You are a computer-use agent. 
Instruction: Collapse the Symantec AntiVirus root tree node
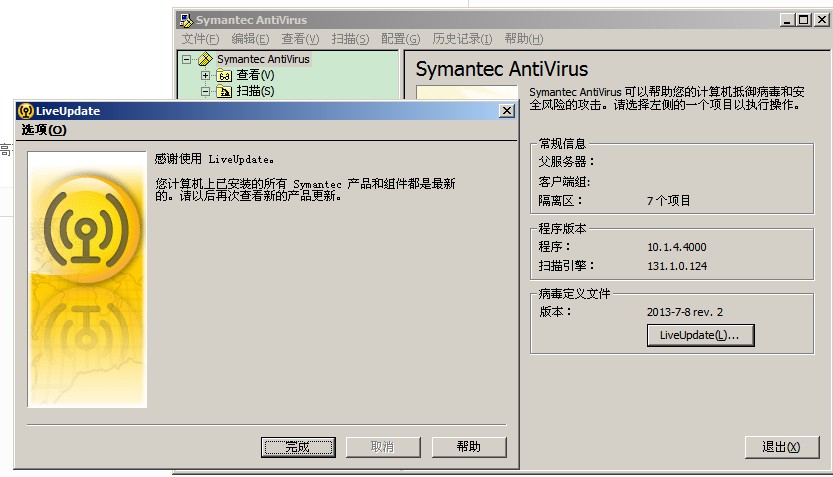coord(186,59)
